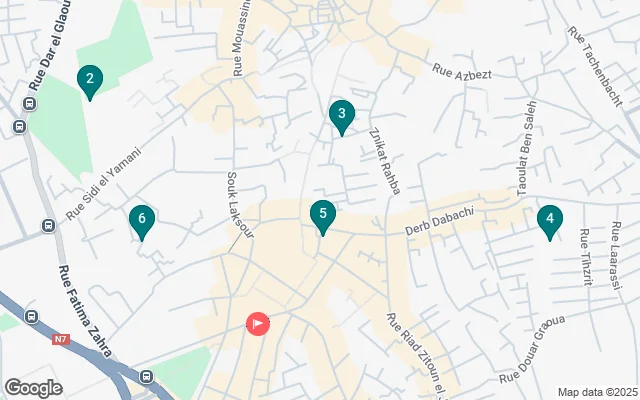The width and height of the screenshot is (640, 400).
Task: Click the N7 road shield
Action: (61, 339)
